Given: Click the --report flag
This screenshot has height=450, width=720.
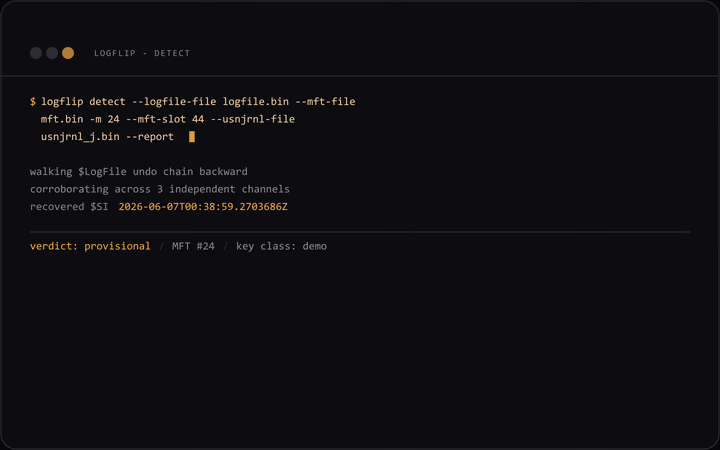Looking at the screenshot, I should 150,137.
